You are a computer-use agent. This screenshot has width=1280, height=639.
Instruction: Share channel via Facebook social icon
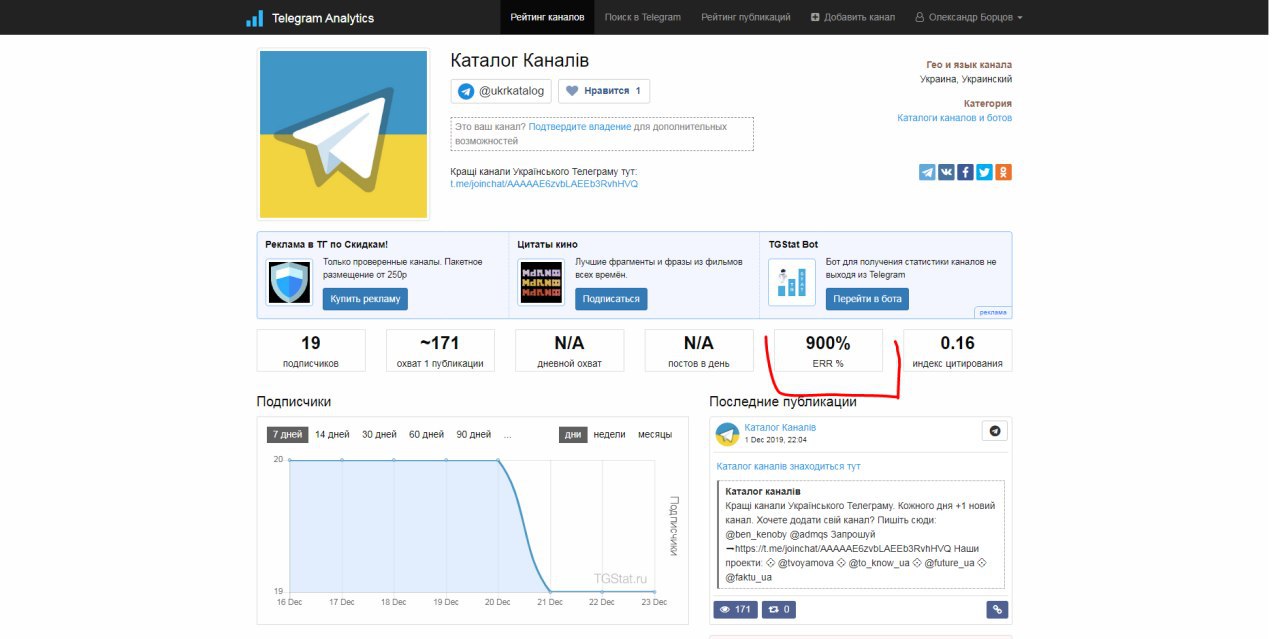(x=965, y=172)
